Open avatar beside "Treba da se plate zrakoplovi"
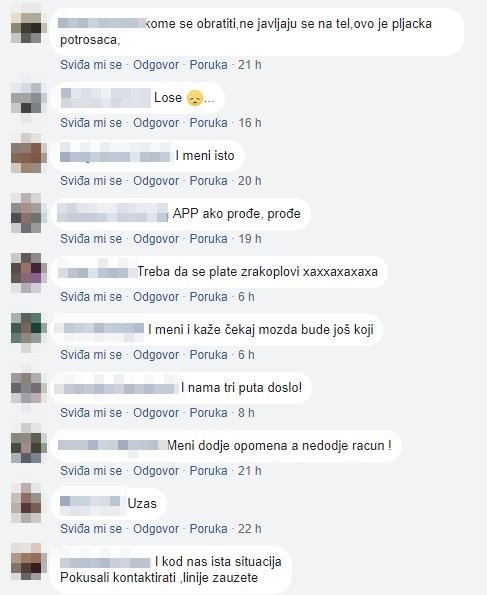Image resolution: width=487 pixels, height=595 pixels. tap(26, 272)
